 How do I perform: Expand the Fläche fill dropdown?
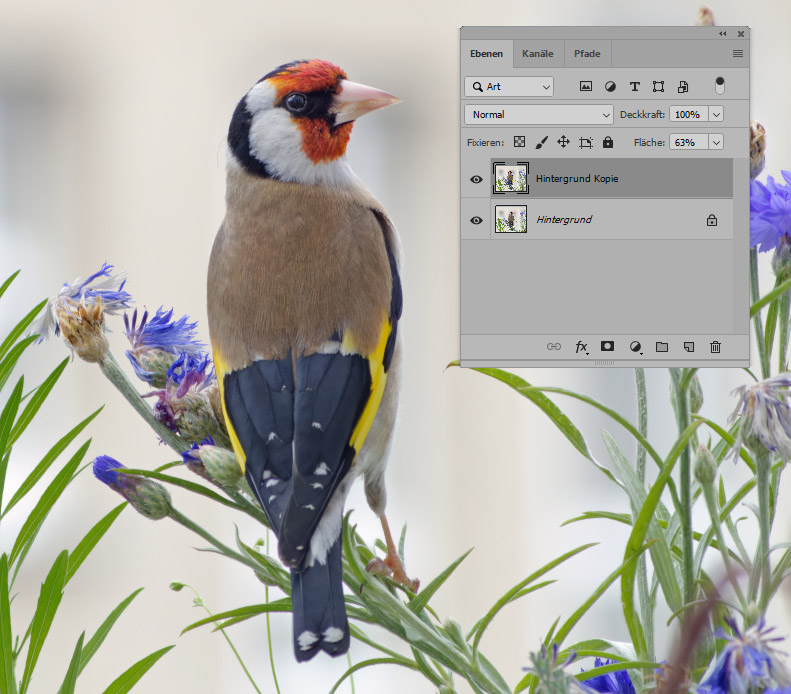(716, 143)
